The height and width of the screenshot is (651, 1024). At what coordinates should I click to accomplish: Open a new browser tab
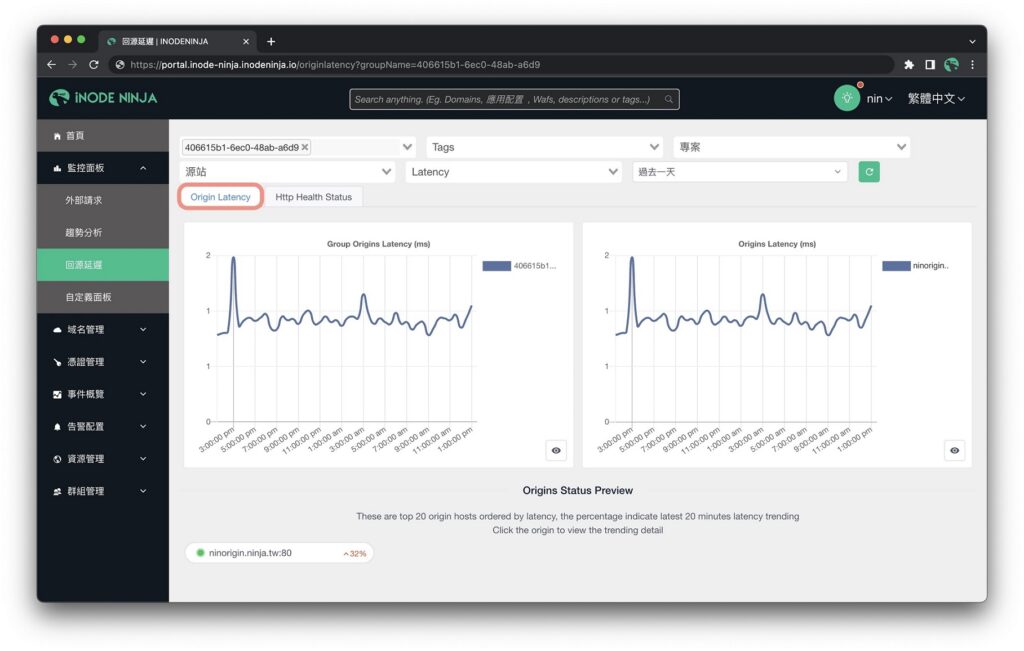(271, 41)
